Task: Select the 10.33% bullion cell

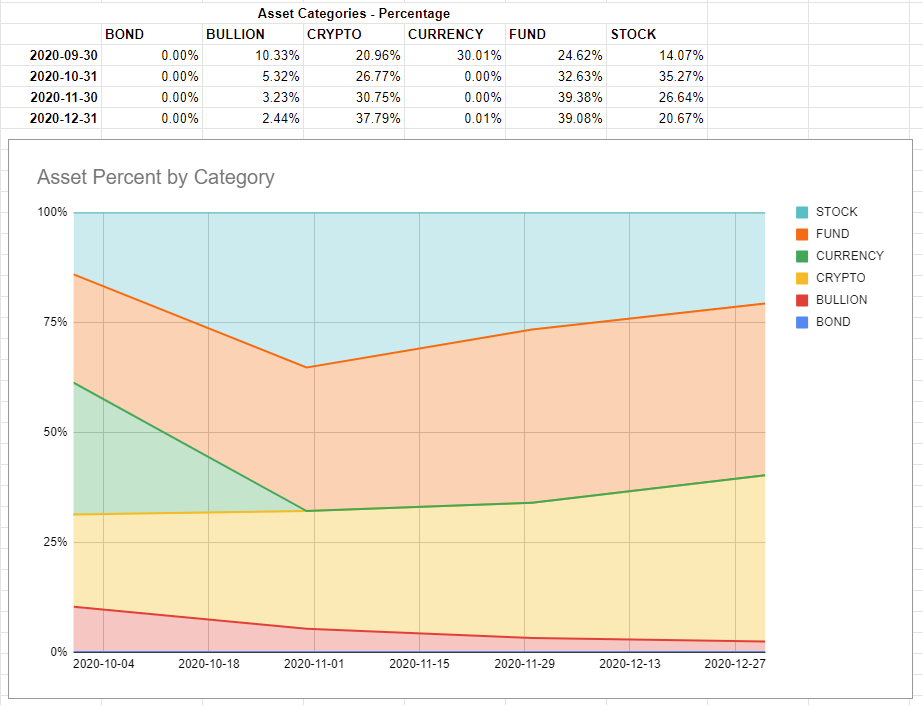Action: [252, 56]
